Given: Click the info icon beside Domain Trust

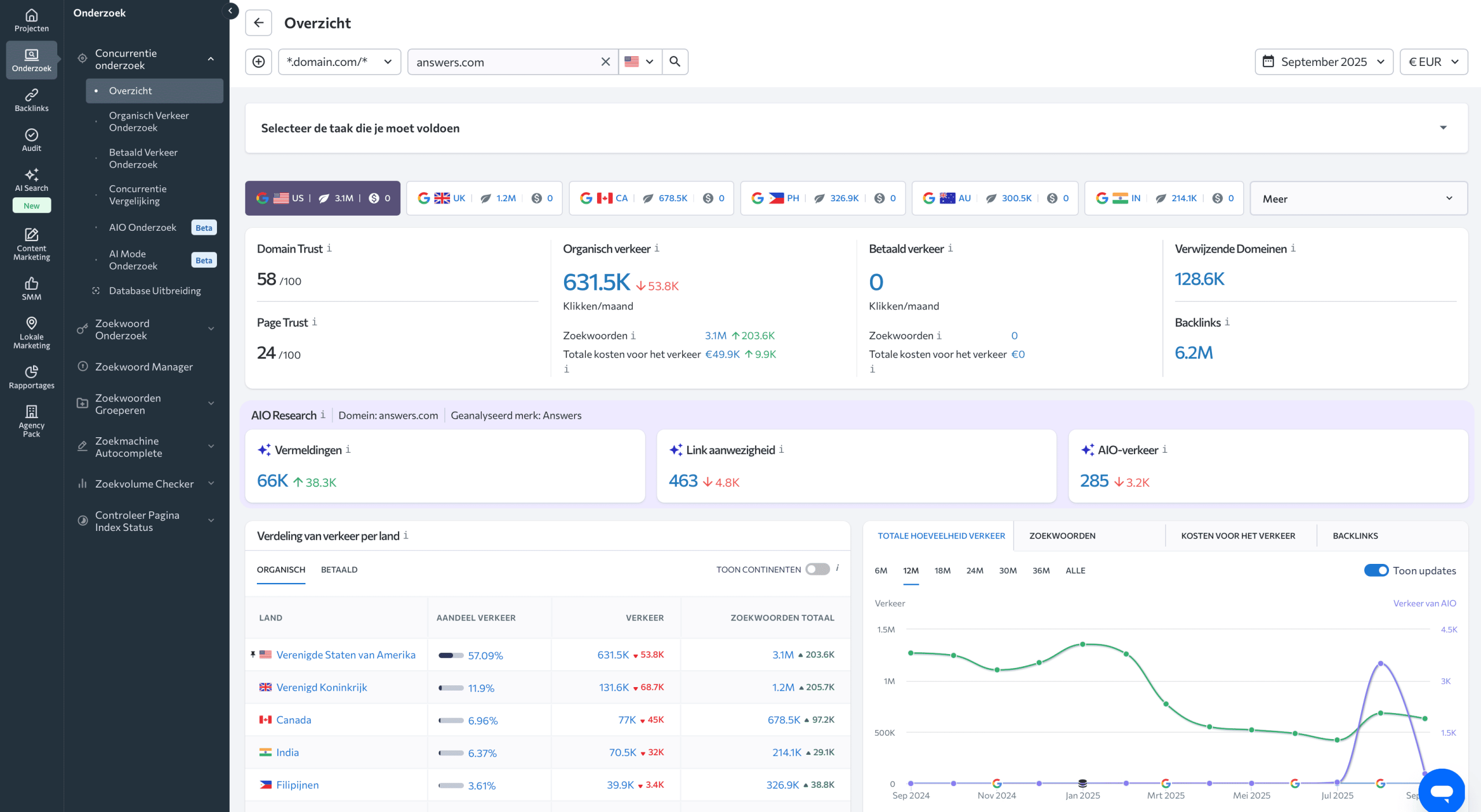Looking at the screenshot, I should 329,248.
